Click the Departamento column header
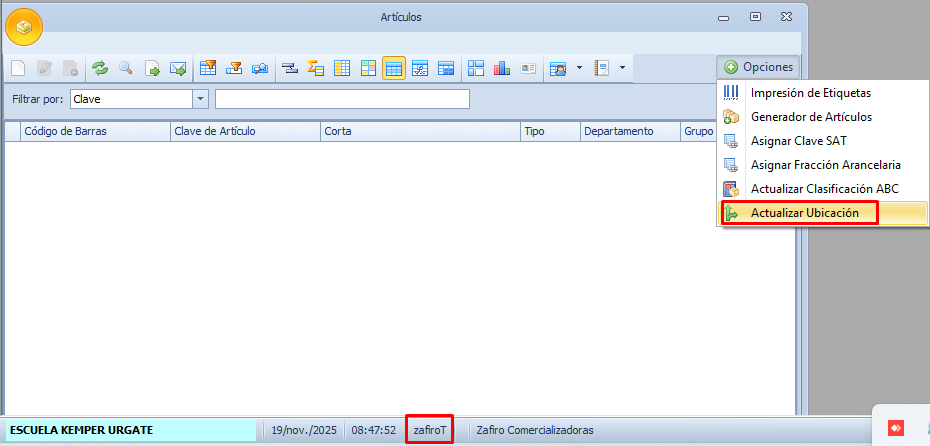Image resolution: width=930 pixels, height=446 pixels. [x=618, y=131]
